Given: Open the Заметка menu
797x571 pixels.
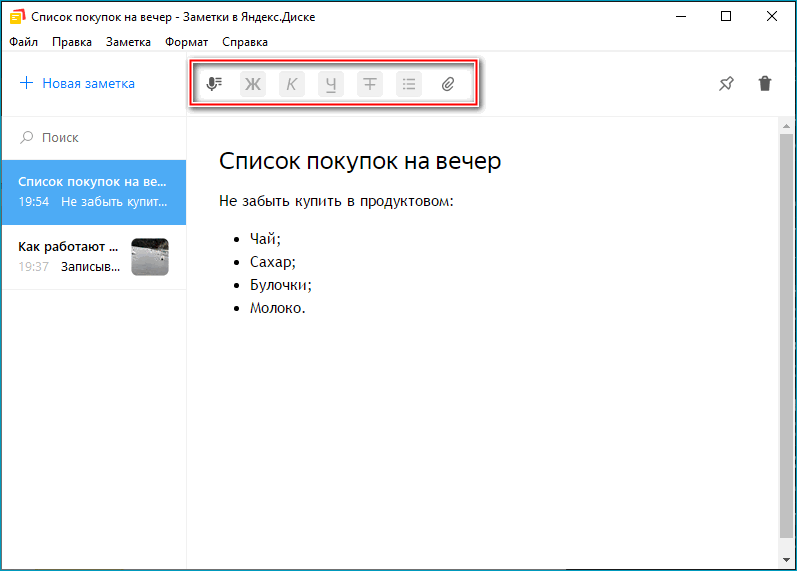Looking at the screenshot, I should pos(128,42).
